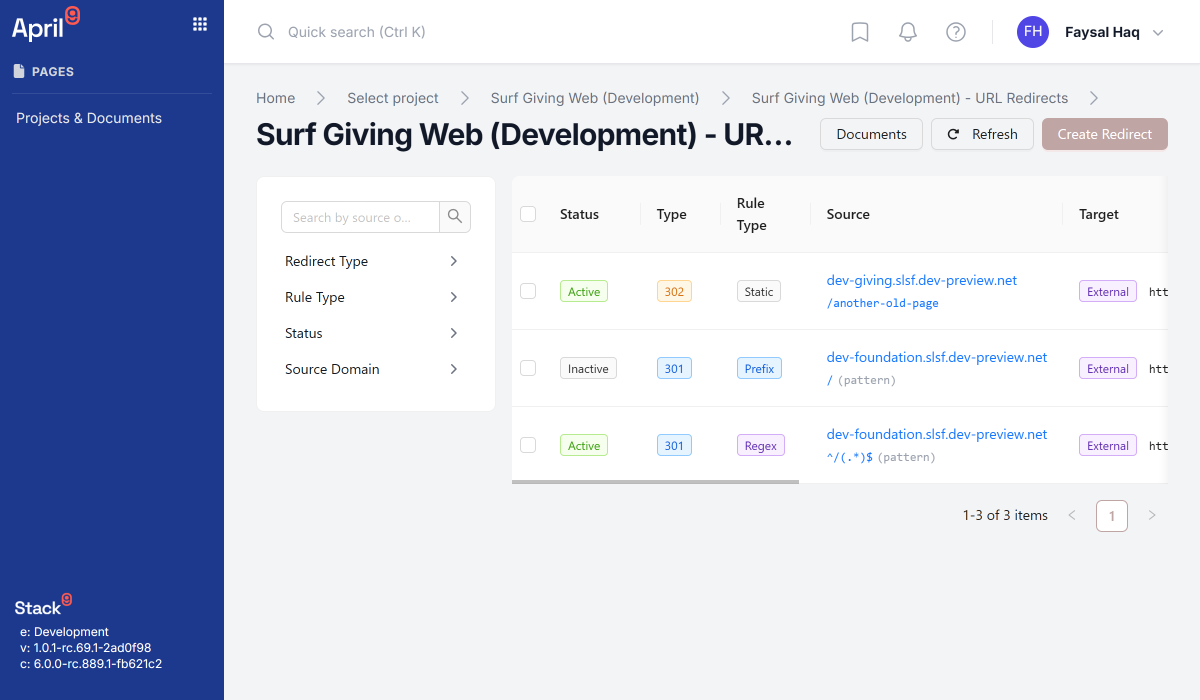
Task: Open the Regex row dev-foundation source link
Action: pos(937,434)
